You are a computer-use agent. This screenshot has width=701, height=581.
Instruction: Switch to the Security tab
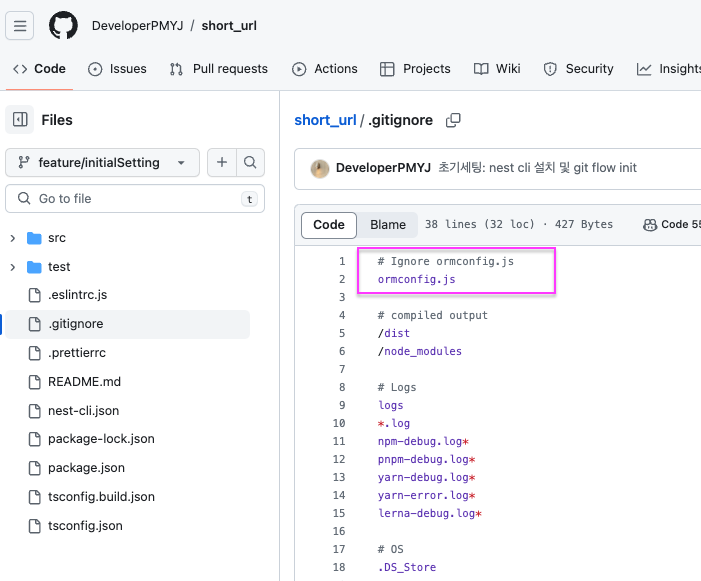(x=579, y=69)
